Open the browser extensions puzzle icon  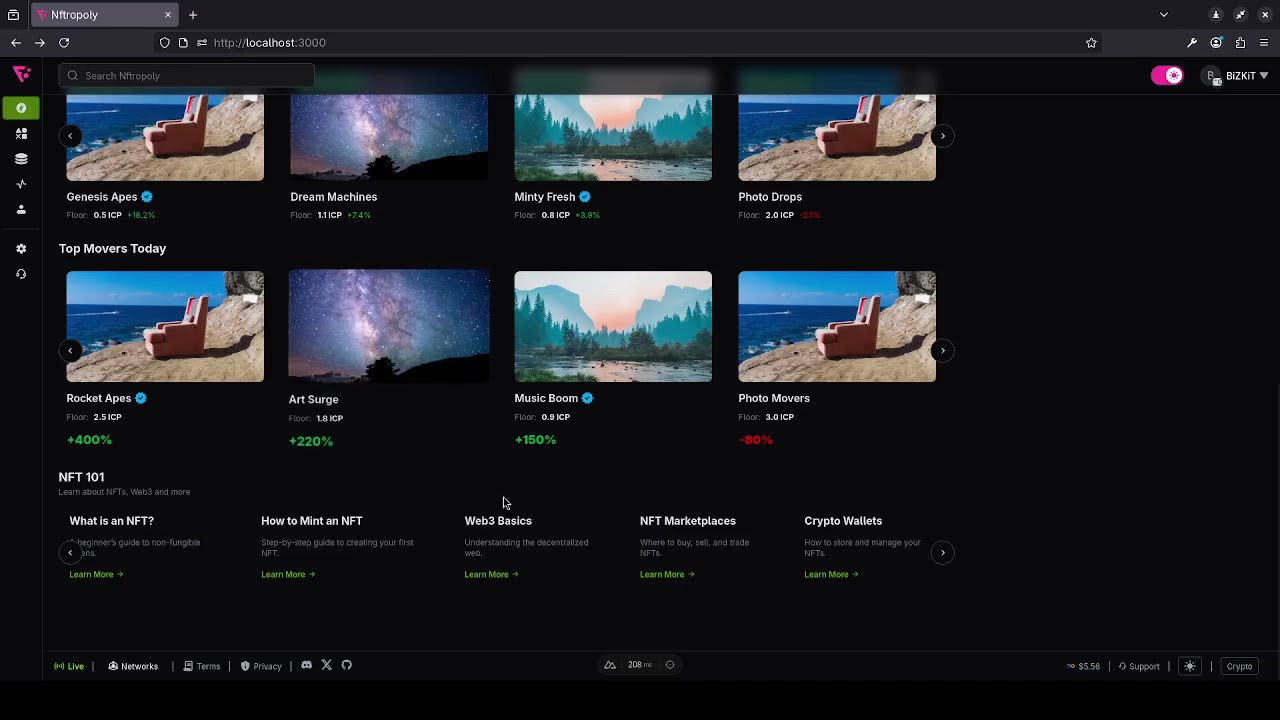(x=1240, y=43)
